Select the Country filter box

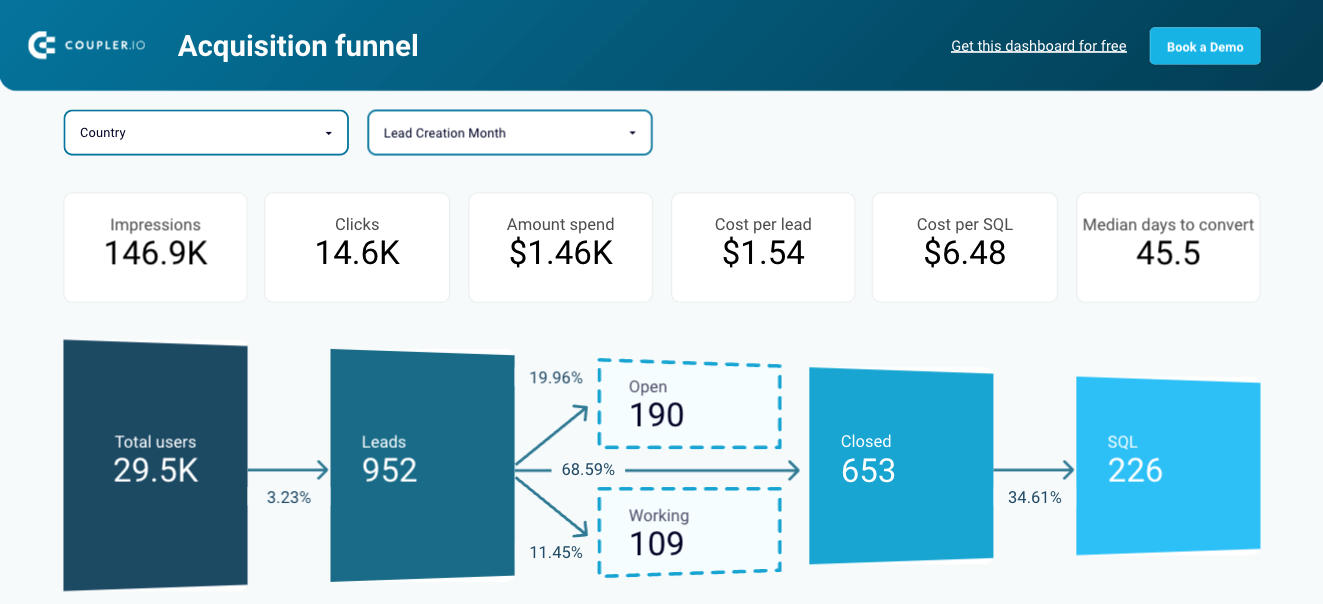tap(206, 132)
